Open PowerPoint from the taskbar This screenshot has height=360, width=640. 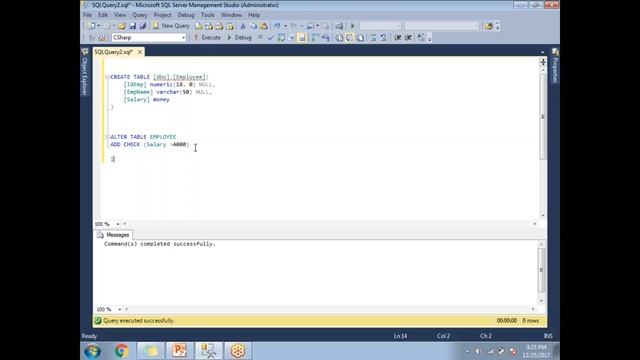coord(179,351)
